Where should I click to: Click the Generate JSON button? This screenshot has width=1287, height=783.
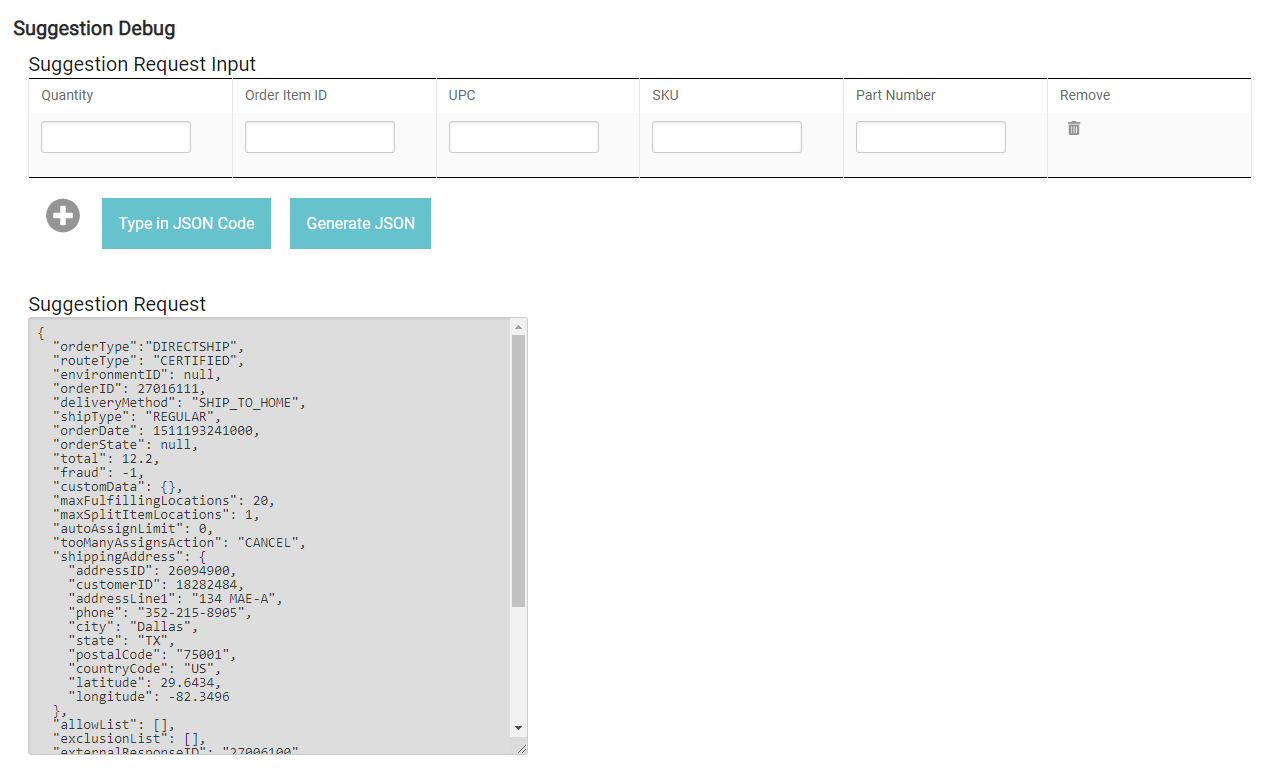tap(360, 223)
